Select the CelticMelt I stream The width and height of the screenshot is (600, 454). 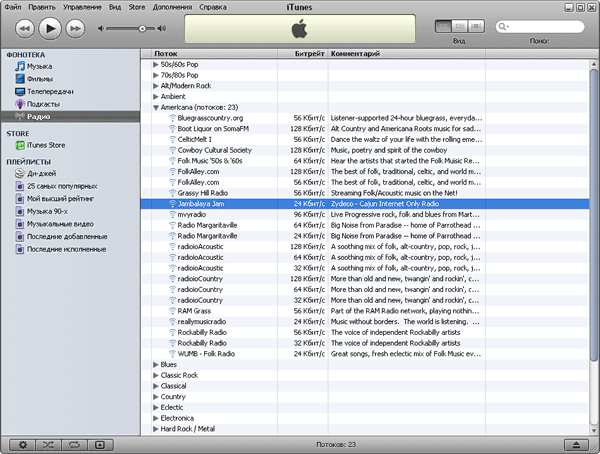point(365,139)
